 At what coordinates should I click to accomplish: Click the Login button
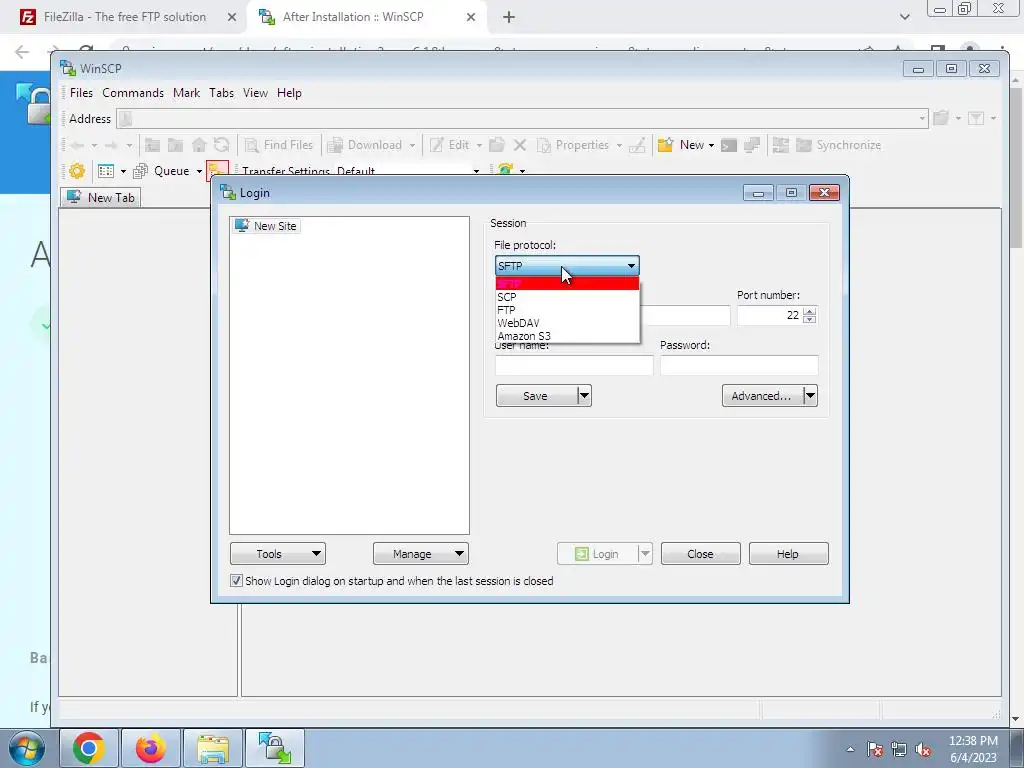click(597, 554)
